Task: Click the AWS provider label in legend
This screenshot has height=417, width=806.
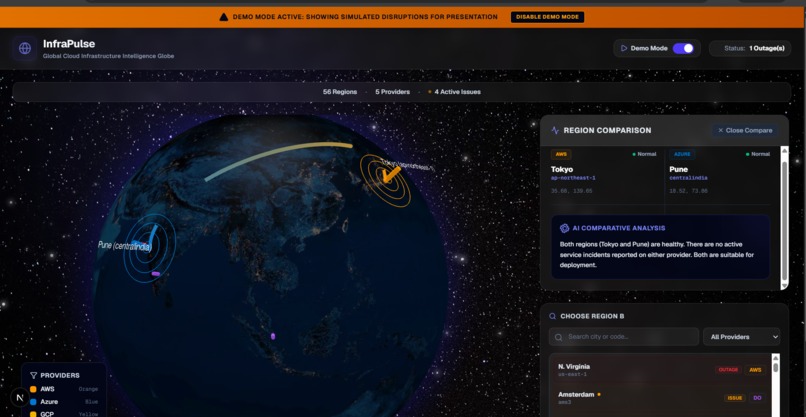Action: 47,389
